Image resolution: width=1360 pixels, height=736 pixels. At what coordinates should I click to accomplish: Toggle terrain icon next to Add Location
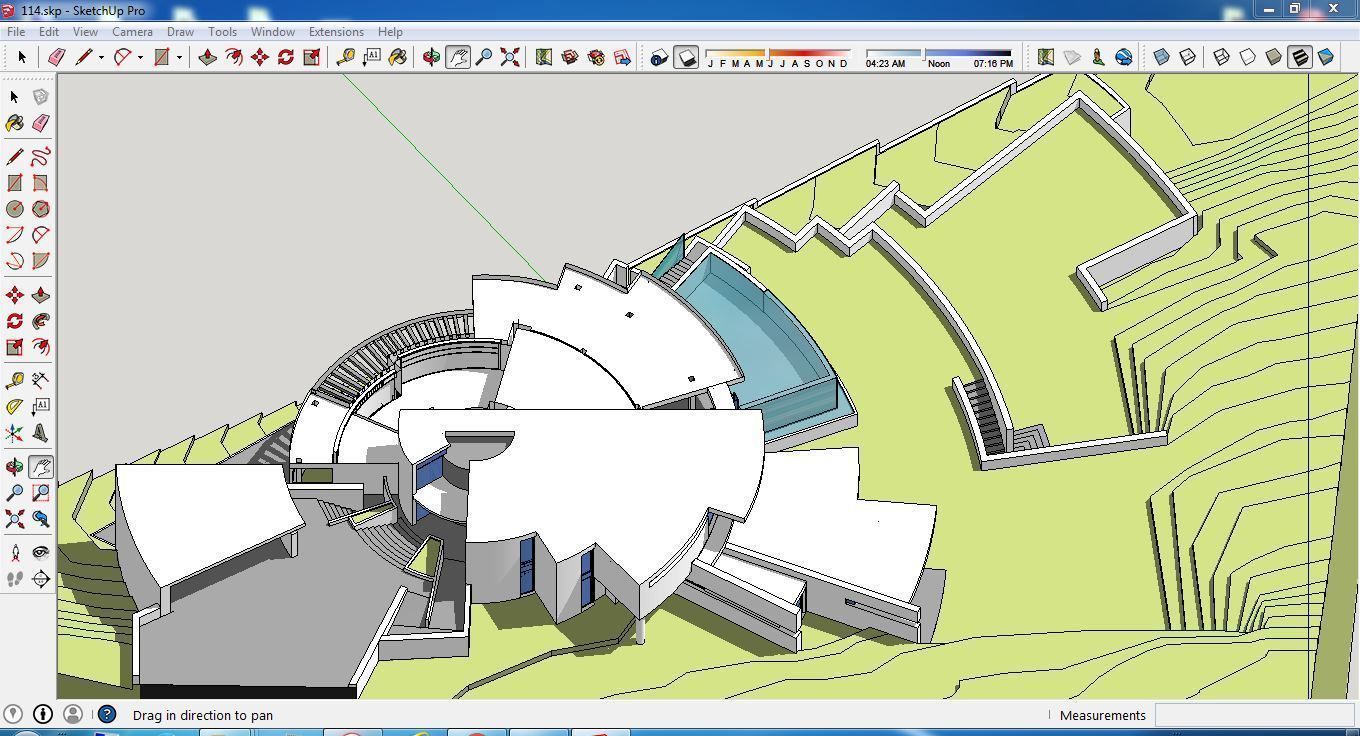pos(1072,57)
